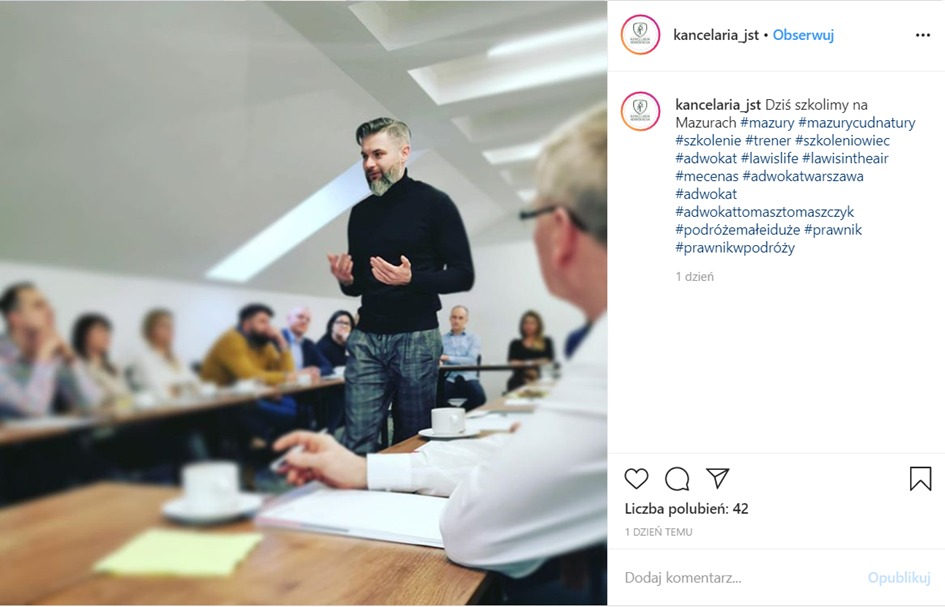Click the Opublikuj post comment button
The image size is (945, 607).
click(899, 577)
